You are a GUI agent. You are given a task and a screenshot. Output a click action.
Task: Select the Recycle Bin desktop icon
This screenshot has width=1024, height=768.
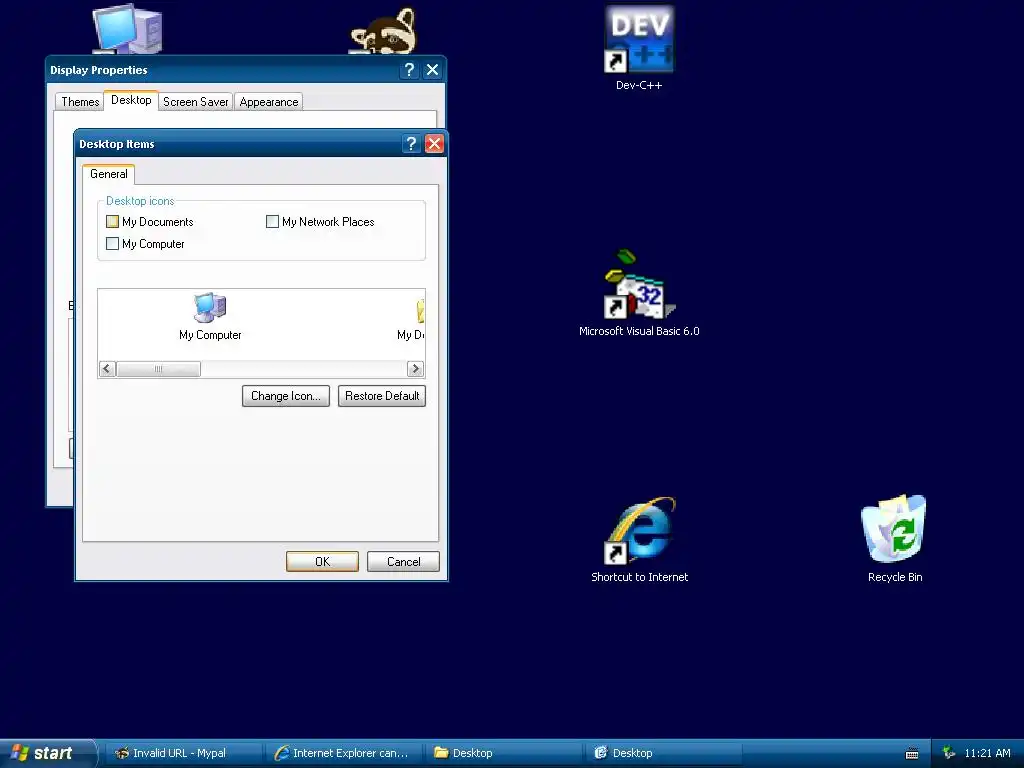(894, 529)
